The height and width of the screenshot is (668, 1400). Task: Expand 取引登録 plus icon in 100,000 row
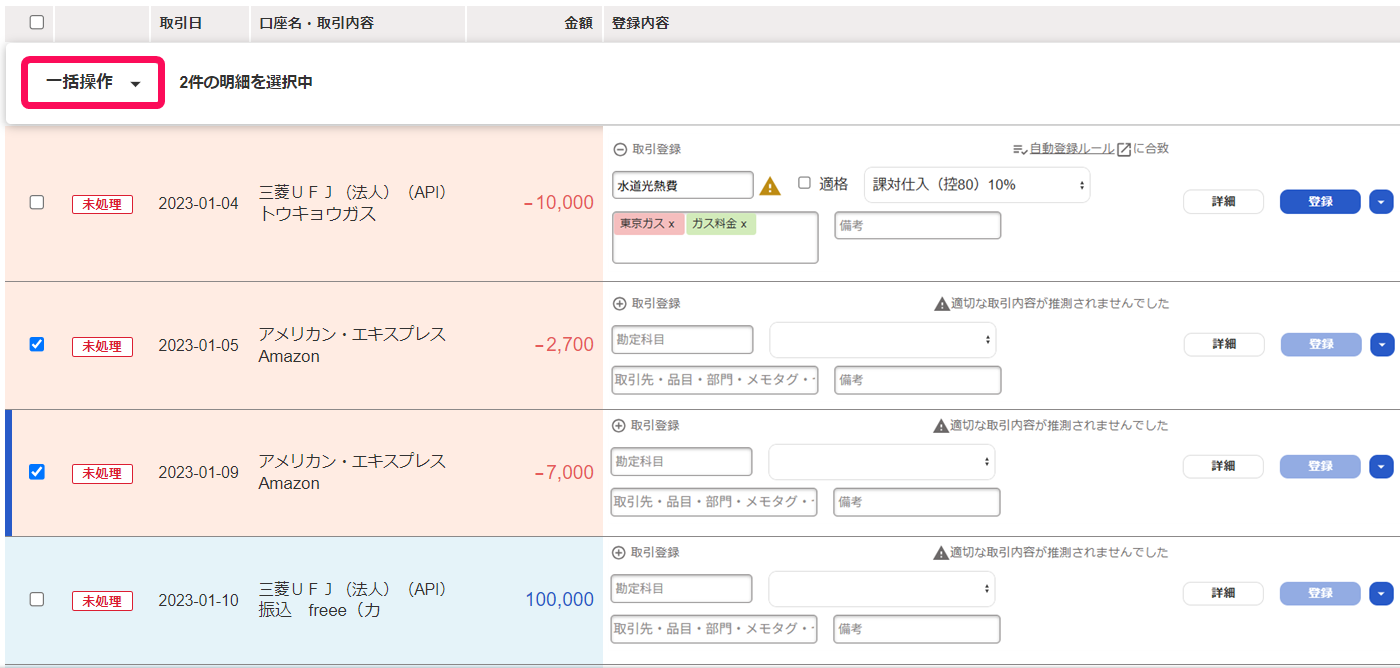619,552
